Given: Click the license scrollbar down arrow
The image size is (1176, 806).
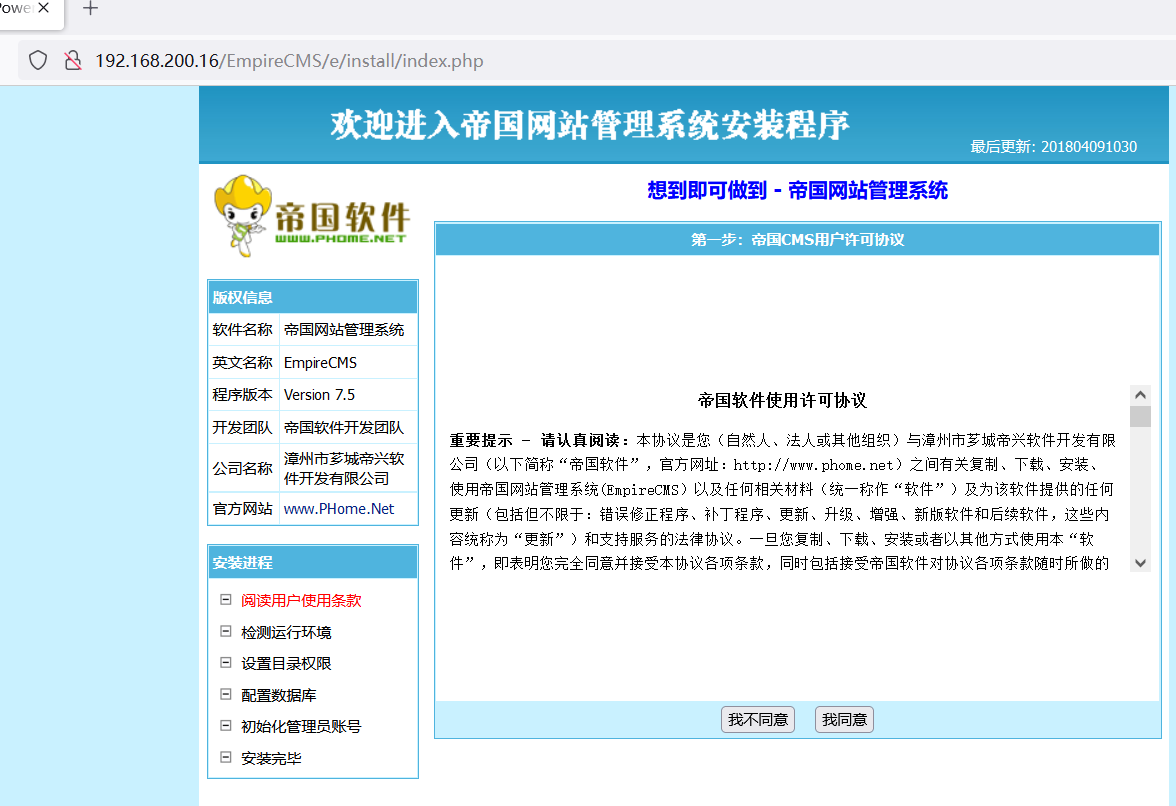Looking at the screenshot, I should tap(1140, 563).
